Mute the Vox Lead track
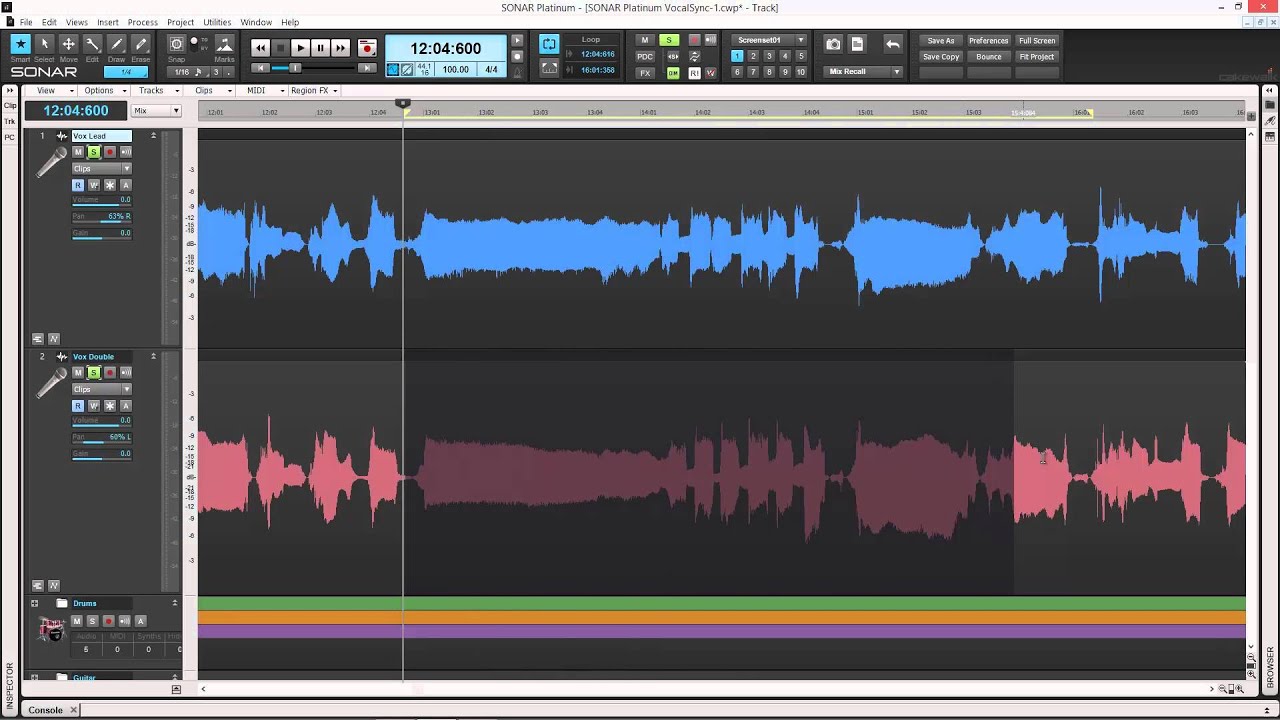1280x720 pixels. [78, 152]
